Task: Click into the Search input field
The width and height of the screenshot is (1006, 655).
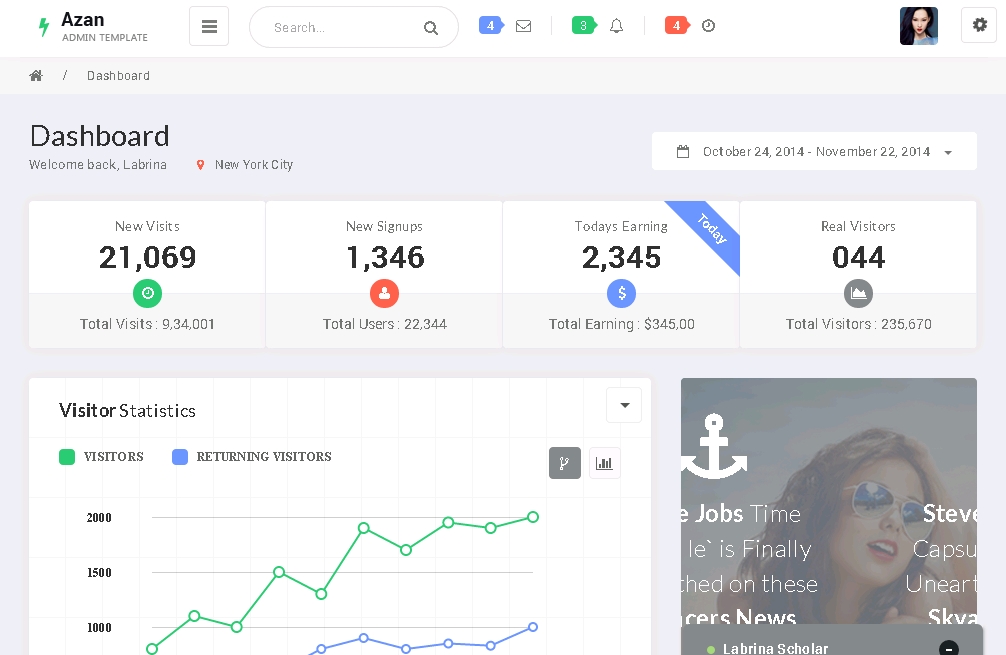Action: (340, 28)
